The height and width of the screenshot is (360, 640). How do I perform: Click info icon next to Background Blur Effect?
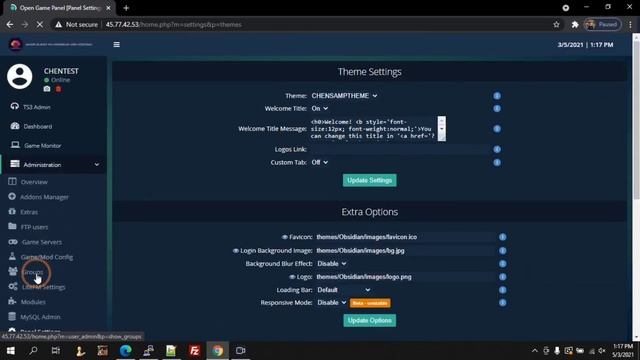tap(502, 264)
